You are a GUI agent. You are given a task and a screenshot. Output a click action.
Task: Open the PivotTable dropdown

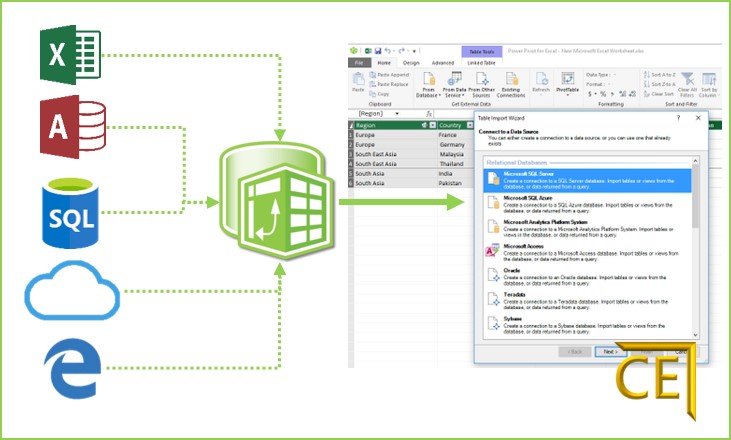click(567, 84)
